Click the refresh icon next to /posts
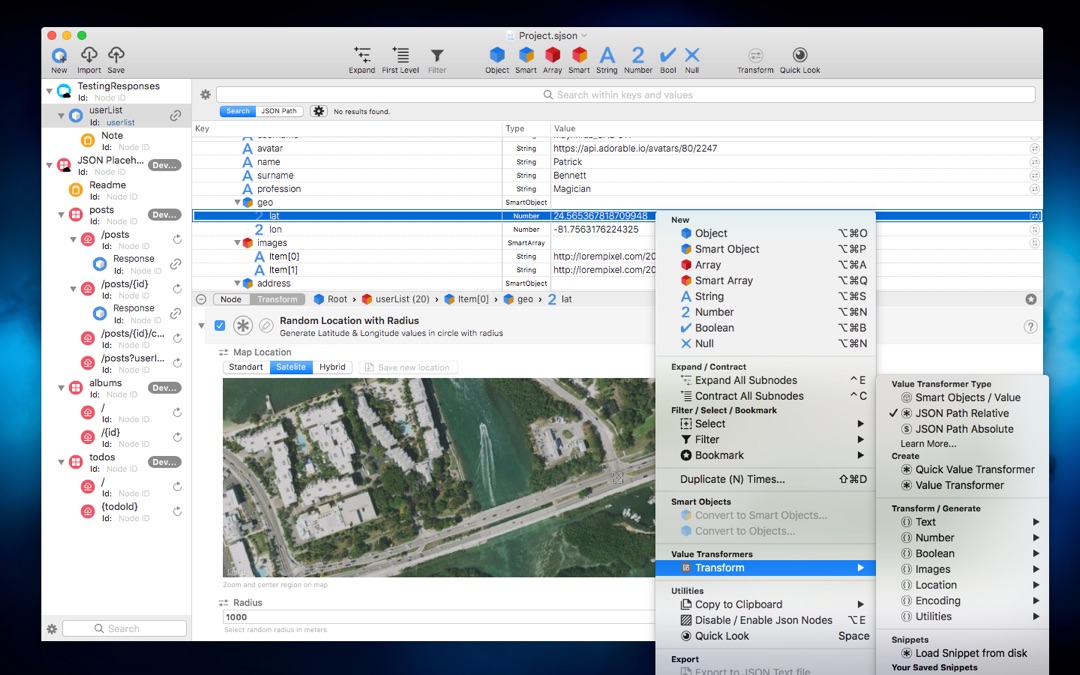 [x=177, y=239]
